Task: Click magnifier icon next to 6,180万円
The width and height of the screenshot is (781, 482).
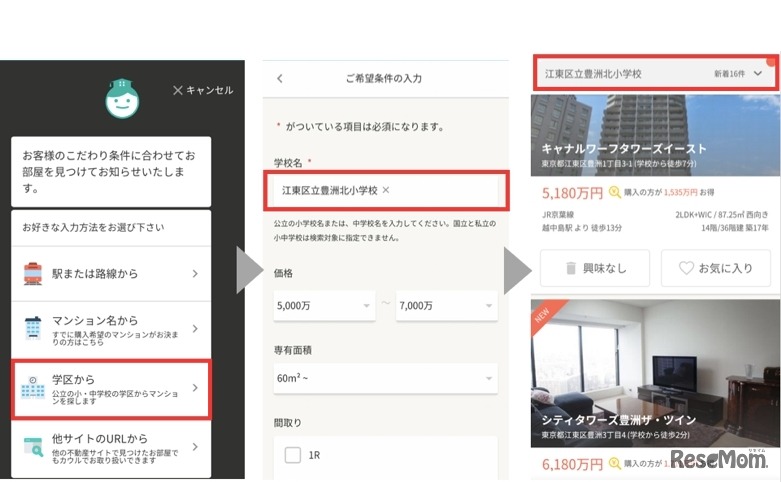Action: [615, 463]
